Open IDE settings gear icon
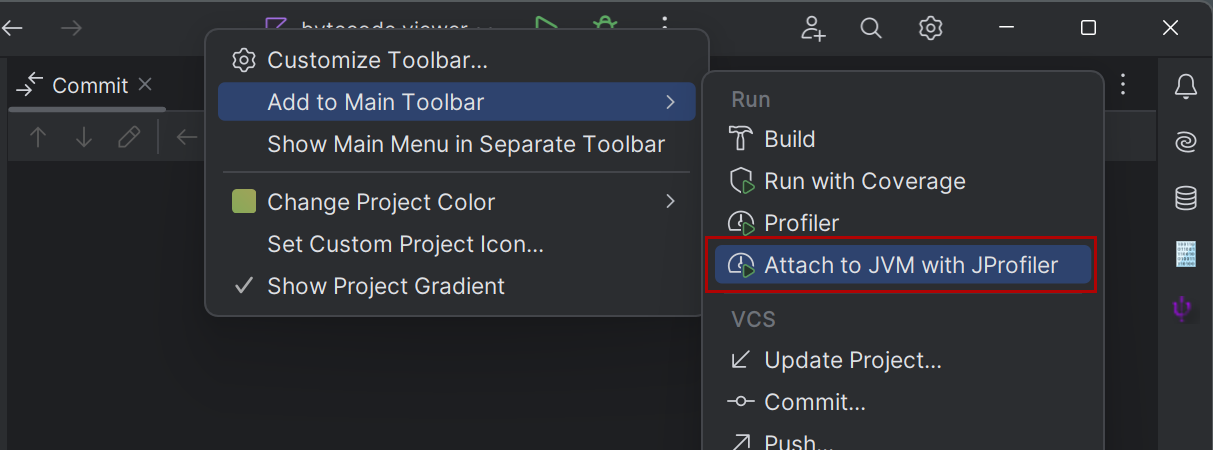Image resolution: width=1213 pixels, height=450 pixels. 931,28
